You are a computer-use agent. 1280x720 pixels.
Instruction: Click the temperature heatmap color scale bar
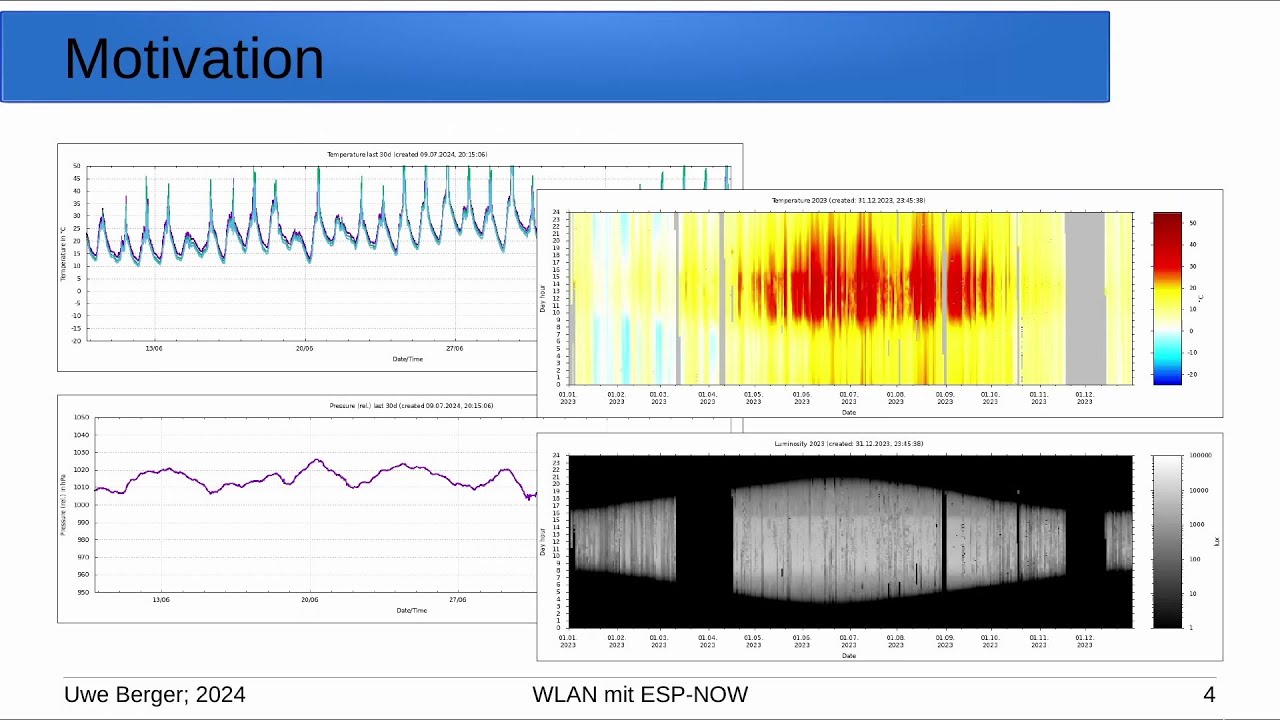click(1167, 298)
